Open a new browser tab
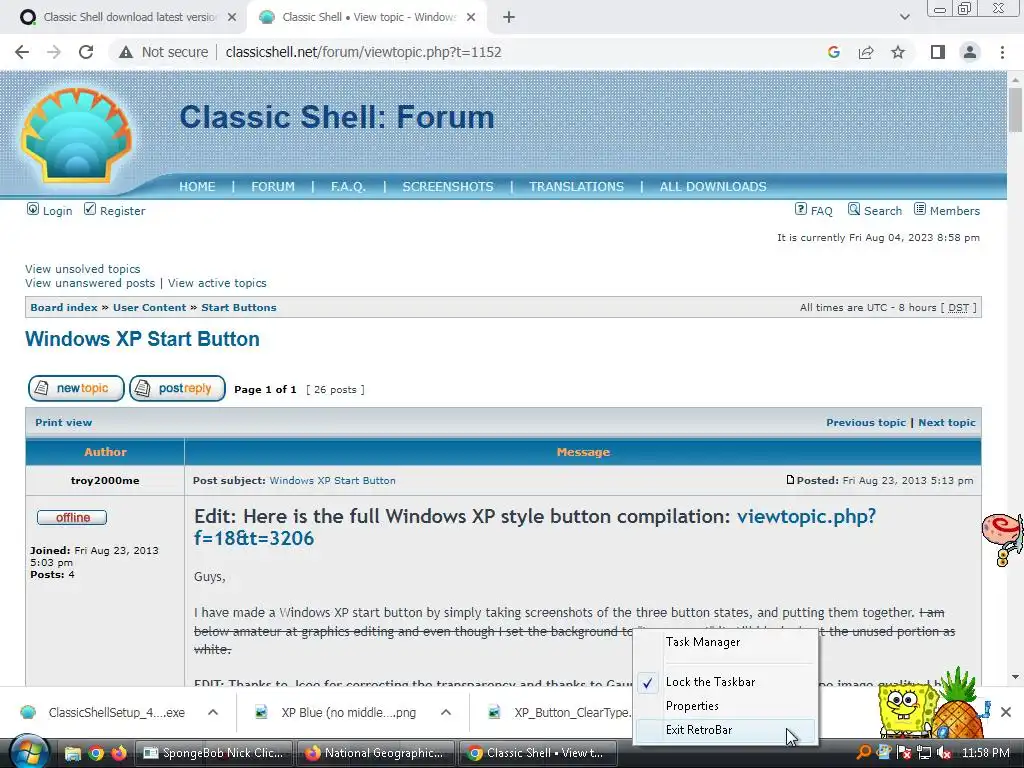 509,18
